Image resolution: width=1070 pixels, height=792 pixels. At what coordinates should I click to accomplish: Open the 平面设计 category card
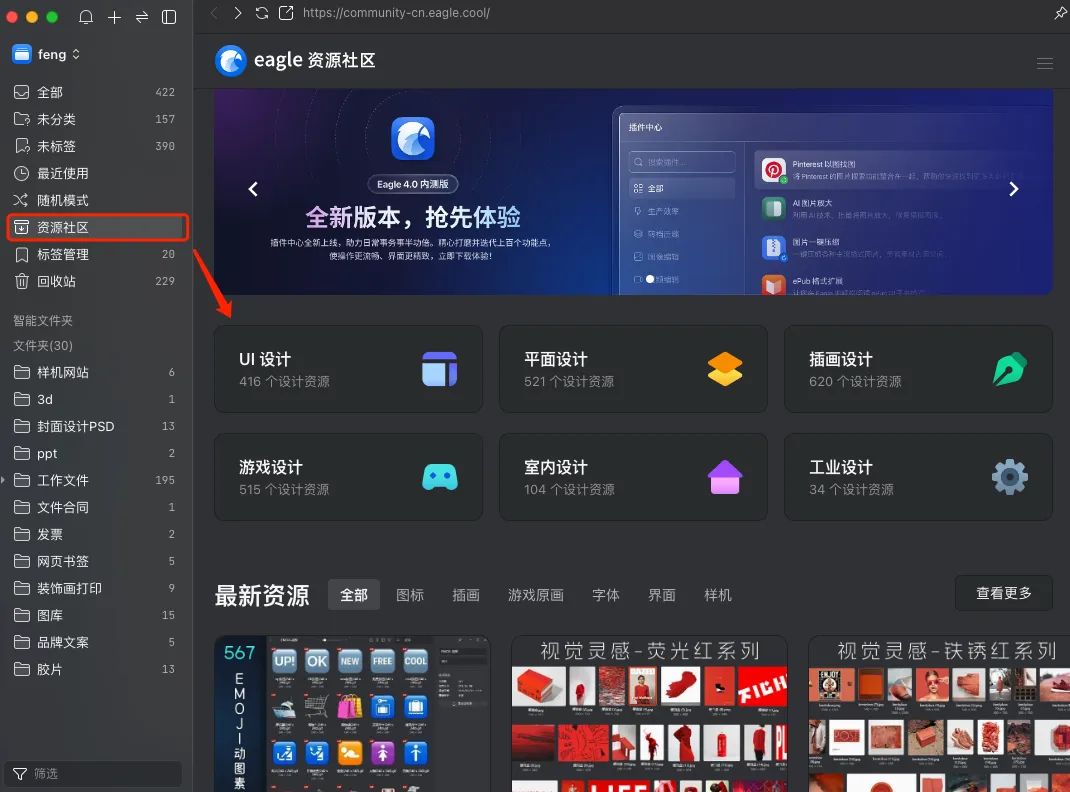coord(633,369)
